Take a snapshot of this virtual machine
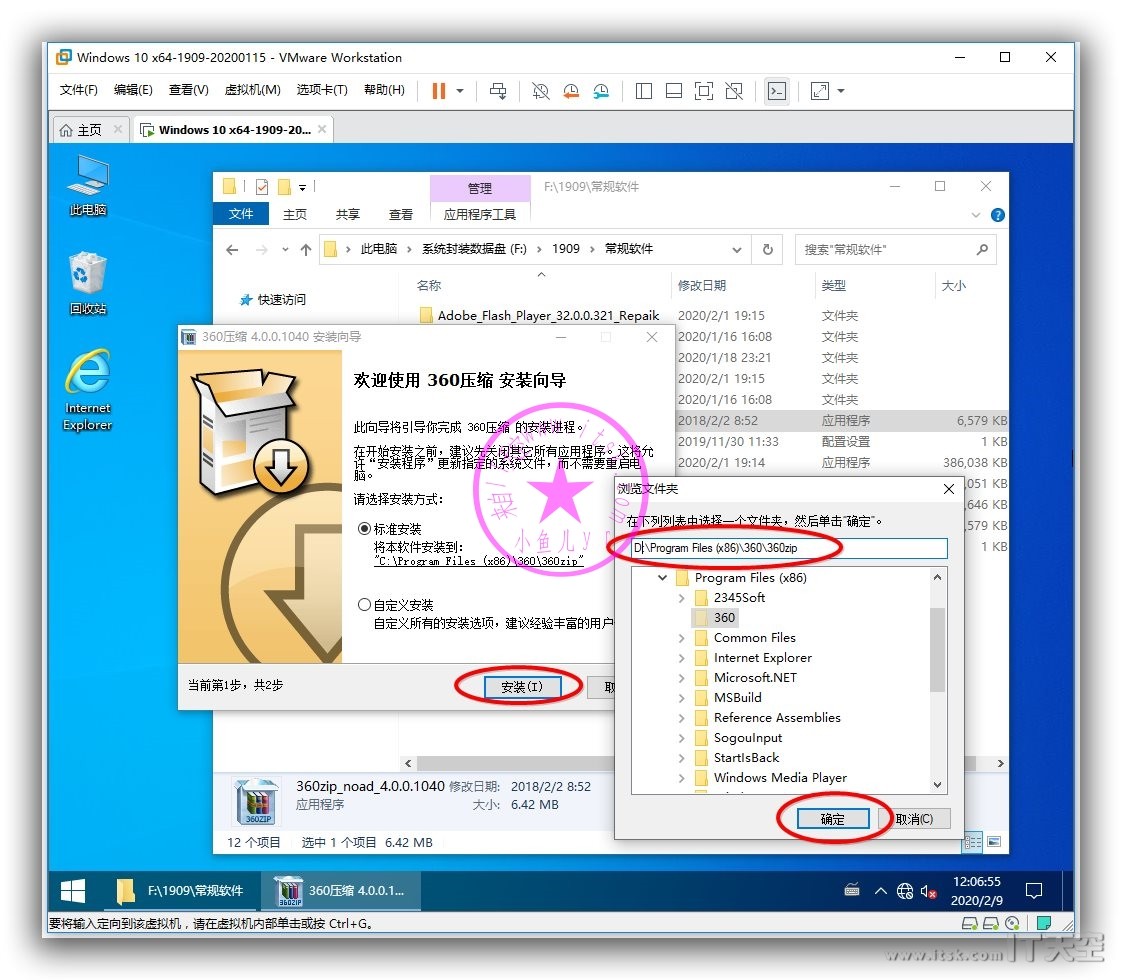Viewport: 1122px width, 980px height. [x=540, y=91]
